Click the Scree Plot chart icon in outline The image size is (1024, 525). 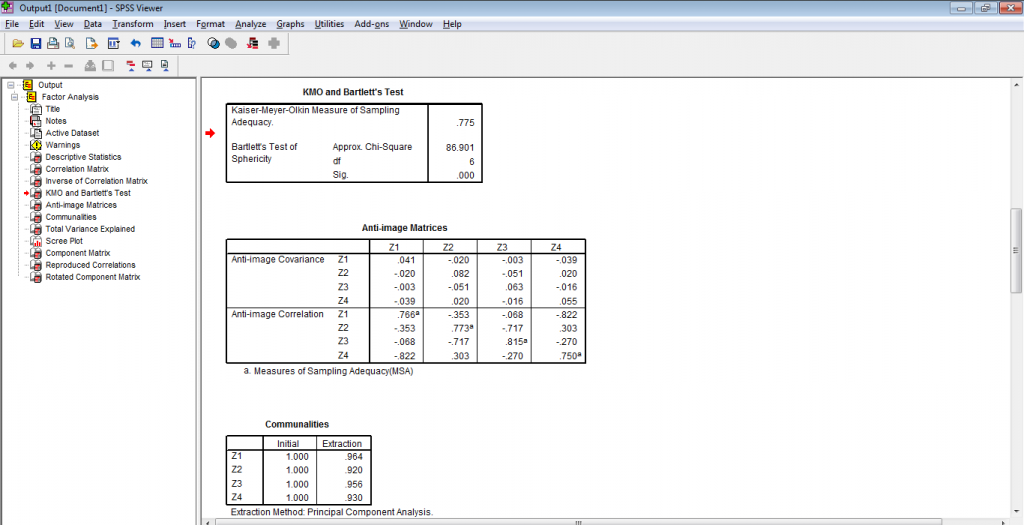point(36,241)
